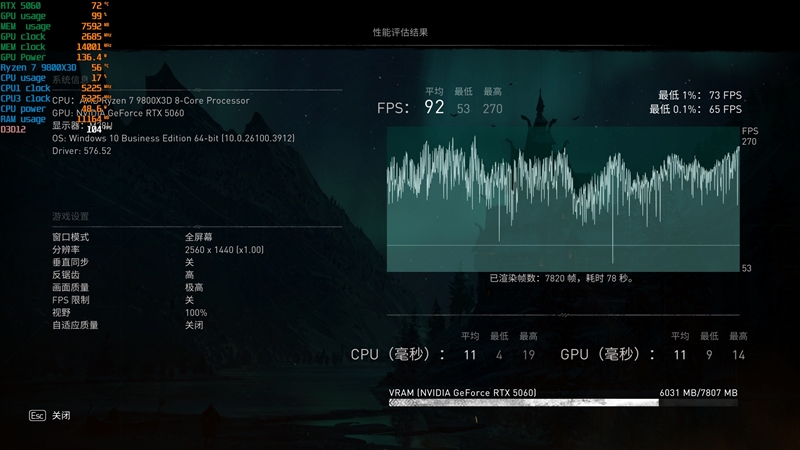Viewport: 800px width, 450px height.
Task: Click the GPU Power overlay row
Action: [x=54, y=57]
